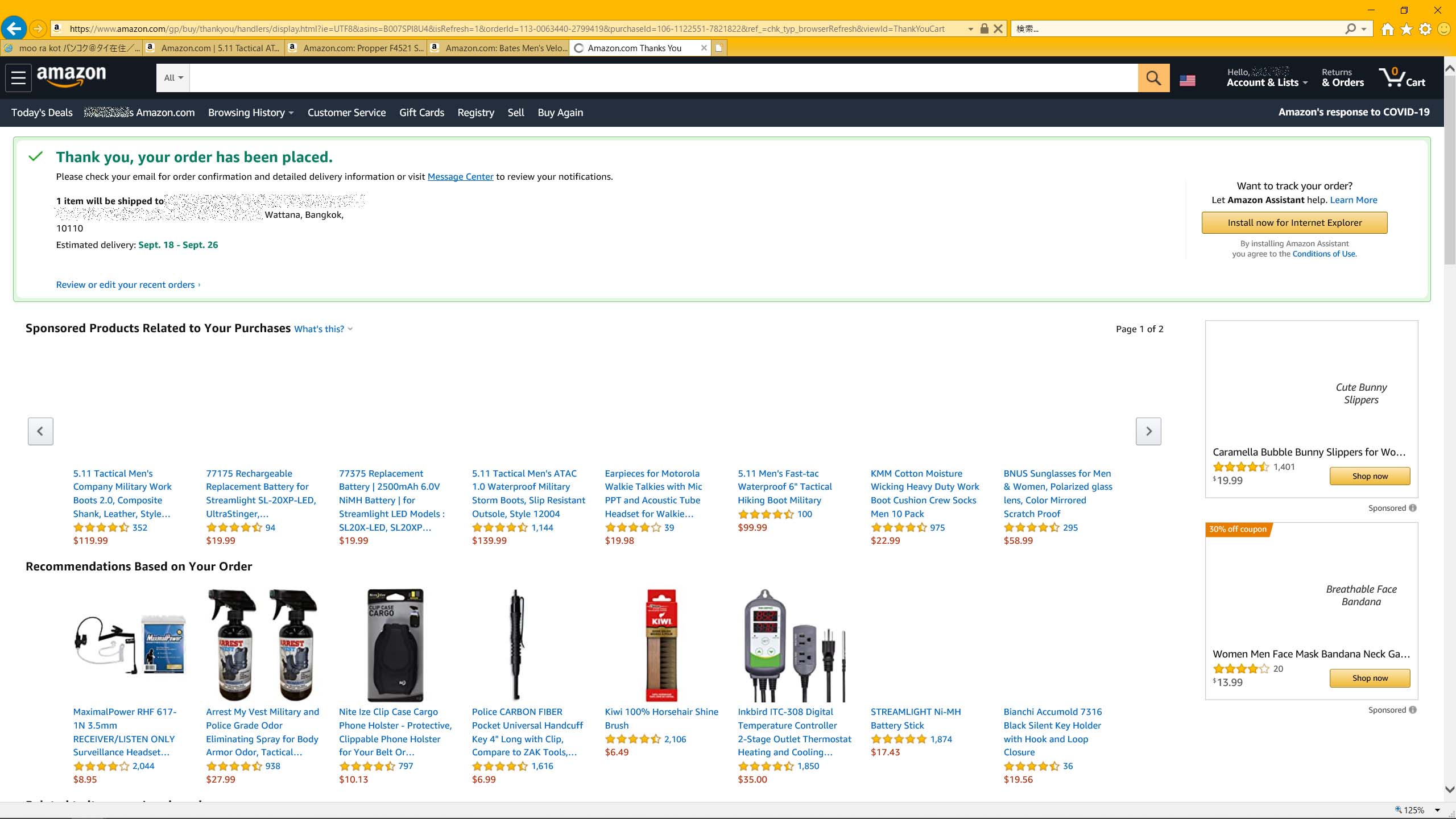The width and height of the screenshot is (1456, 819).
Task: Switch to moo ra kot tab
Action: tap(72, 48)
